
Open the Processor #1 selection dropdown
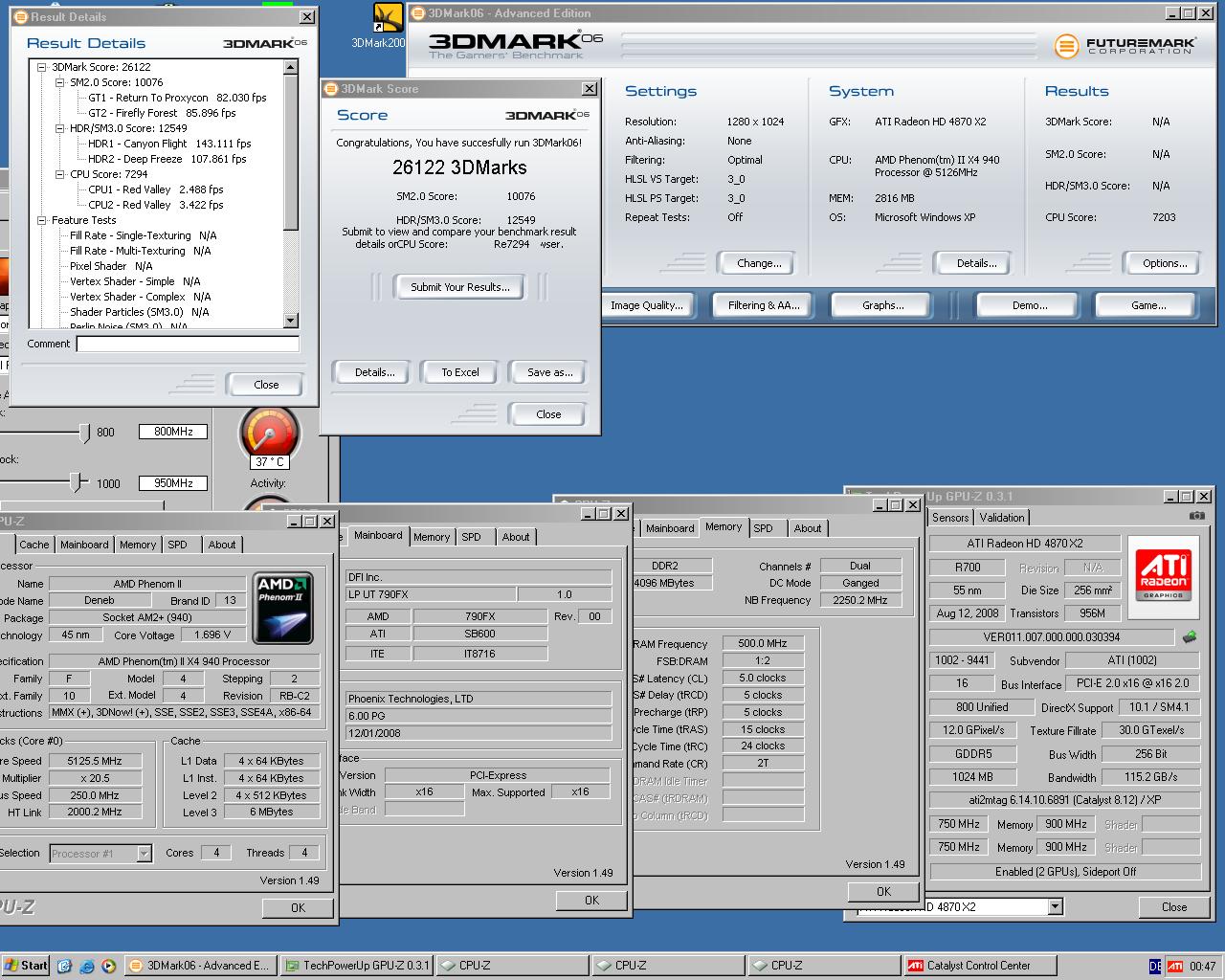[144, 853]
